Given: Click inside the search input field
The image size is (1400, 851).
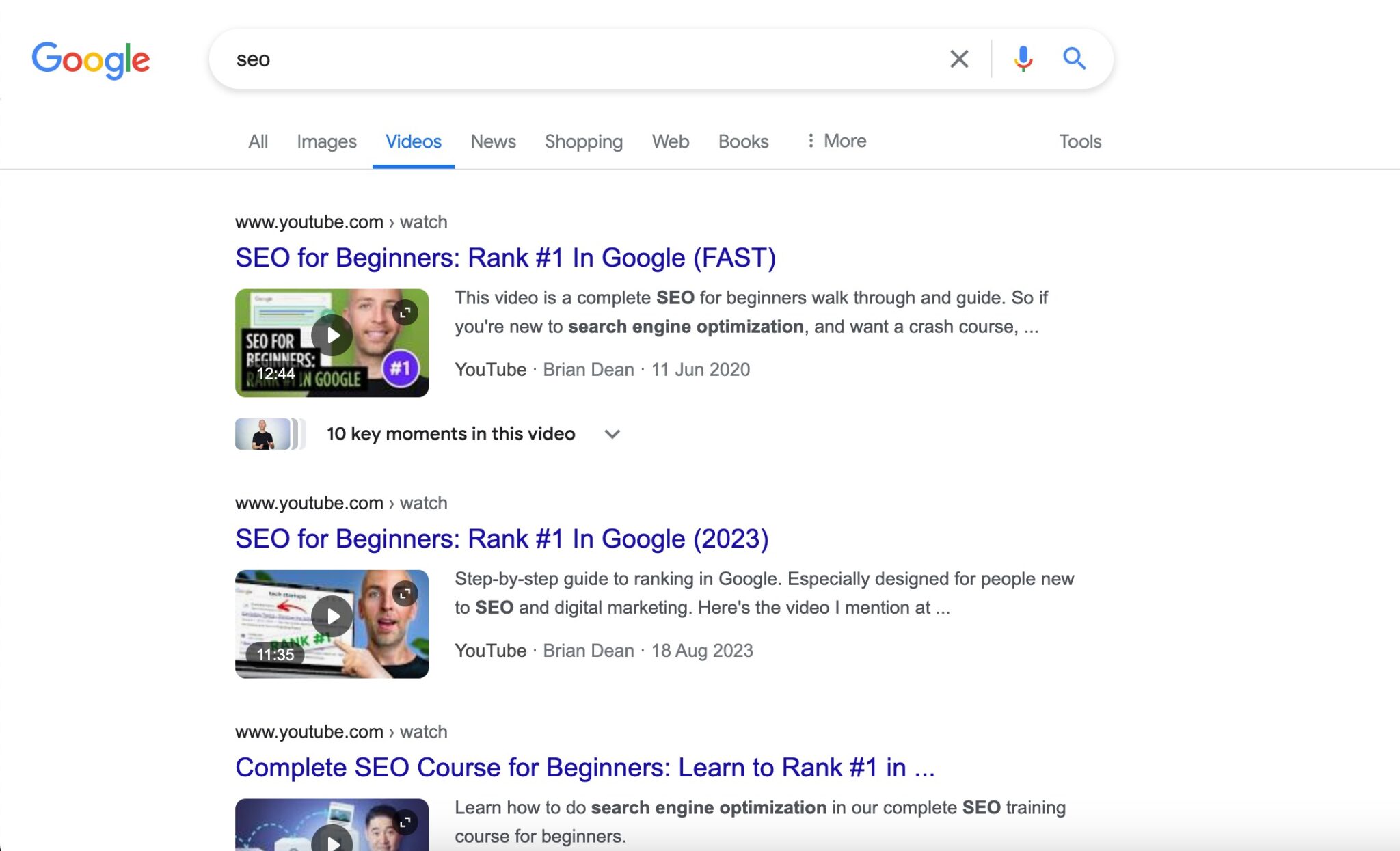Looking at the screenshot, I should point(581,59).
